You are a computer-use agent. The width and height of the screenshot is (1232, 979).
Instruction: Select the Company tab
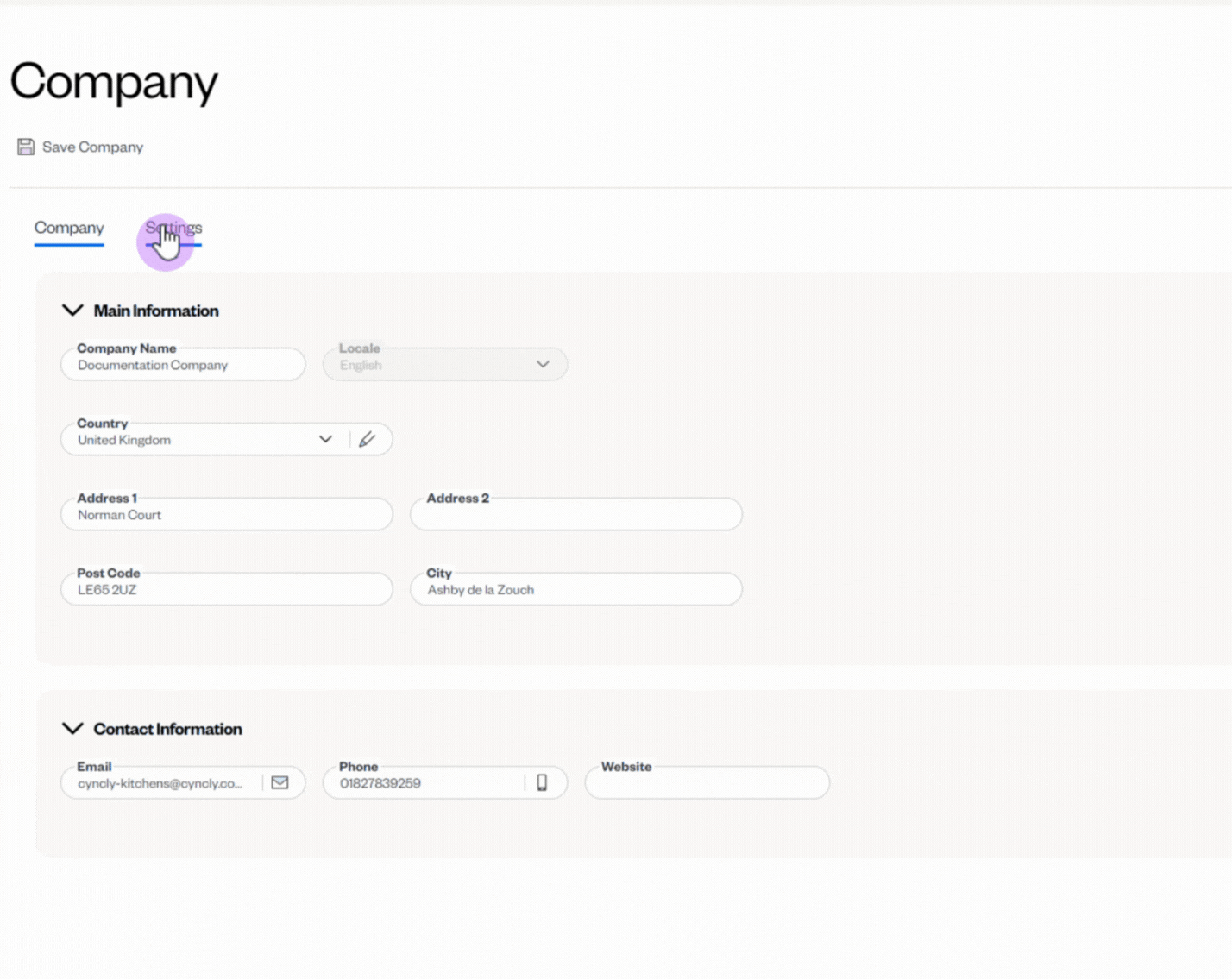tap(68, 228)
